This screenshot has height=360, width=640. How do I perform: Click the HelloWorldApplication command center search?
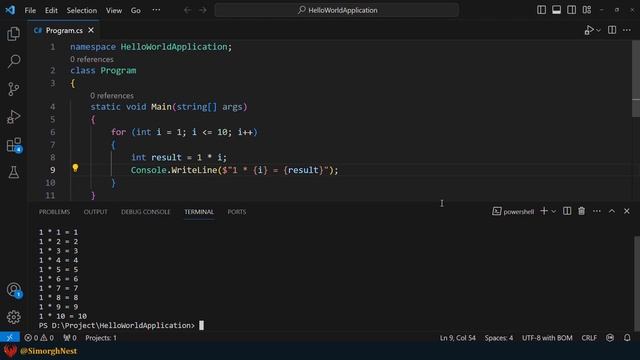pos(337,10)
